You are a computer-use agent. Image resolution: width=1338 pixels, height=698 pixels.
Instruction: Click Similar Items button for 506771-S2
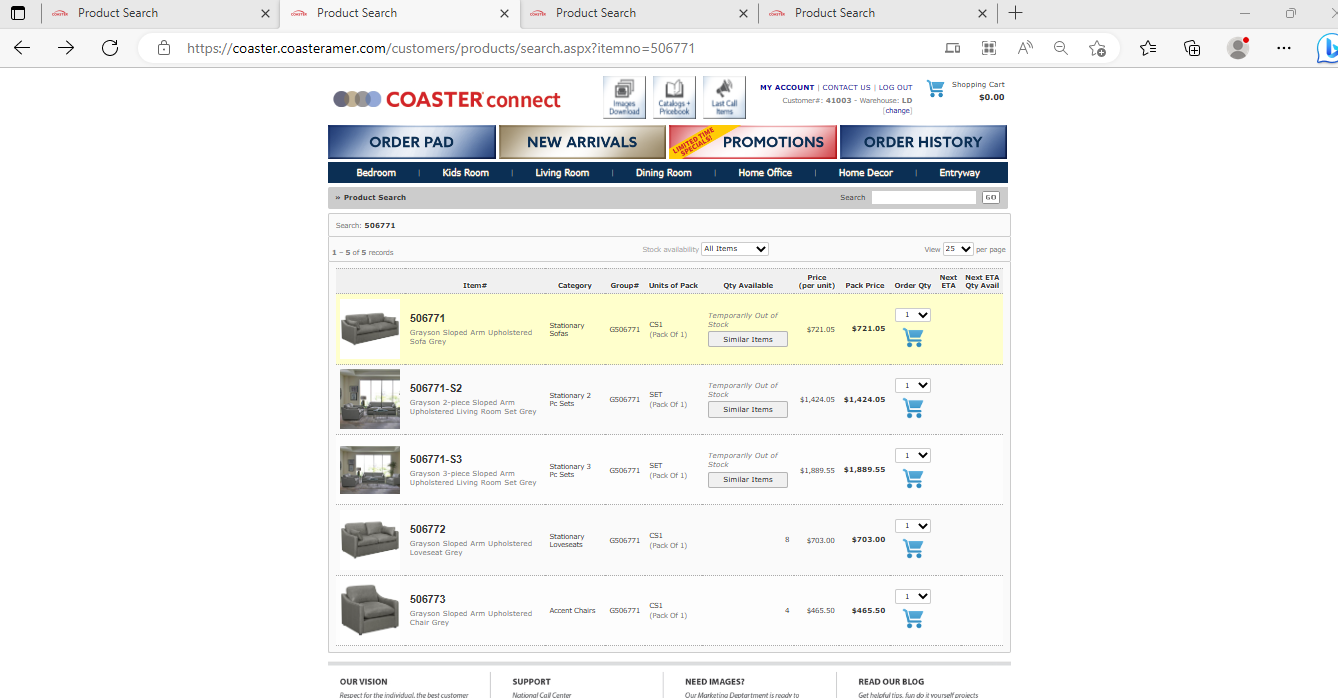[x=748, y=409]
